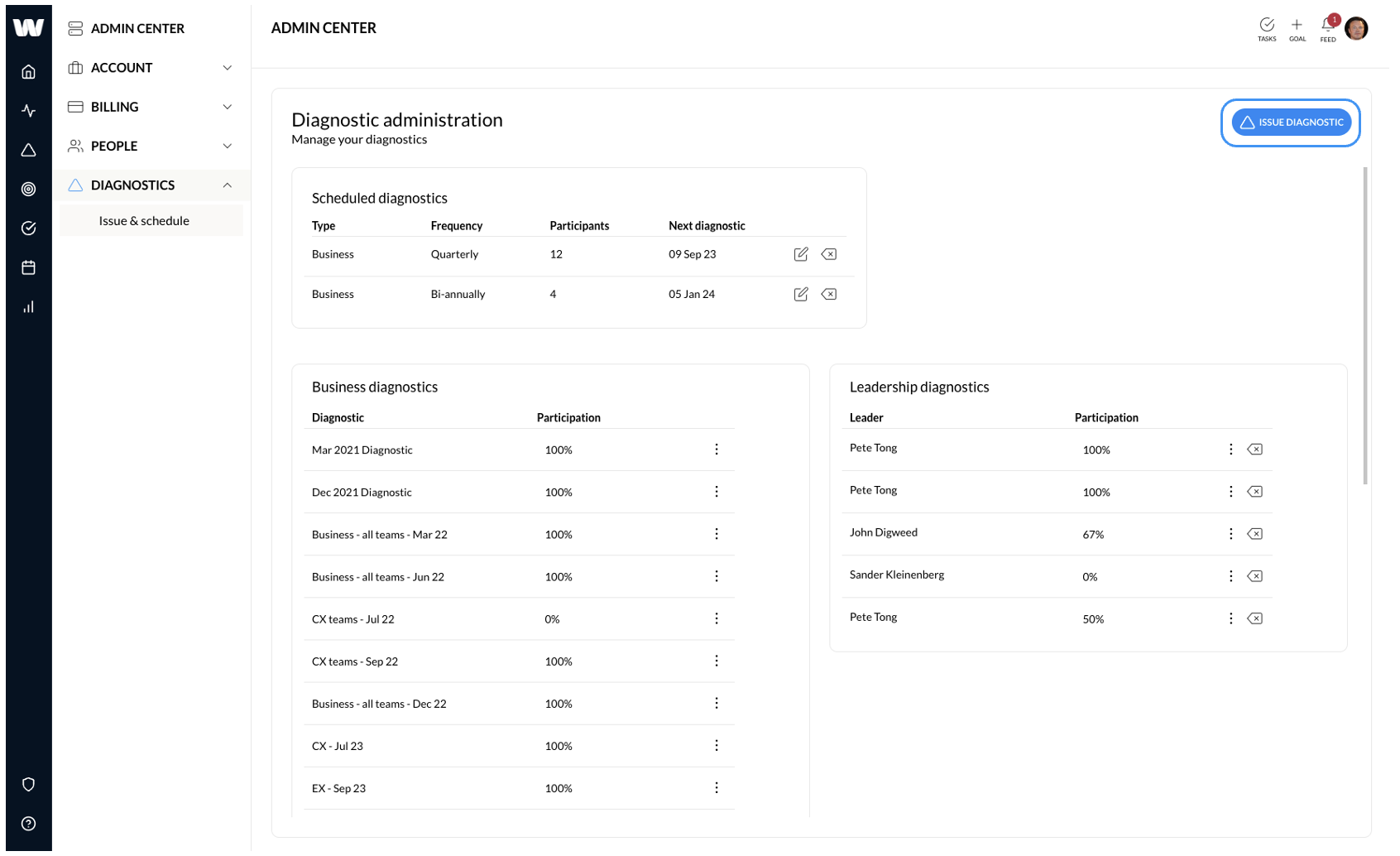The height and width of the screenshot is (856, 1400).
Task: Open the target goals icon in left rail
Action: 28,190
